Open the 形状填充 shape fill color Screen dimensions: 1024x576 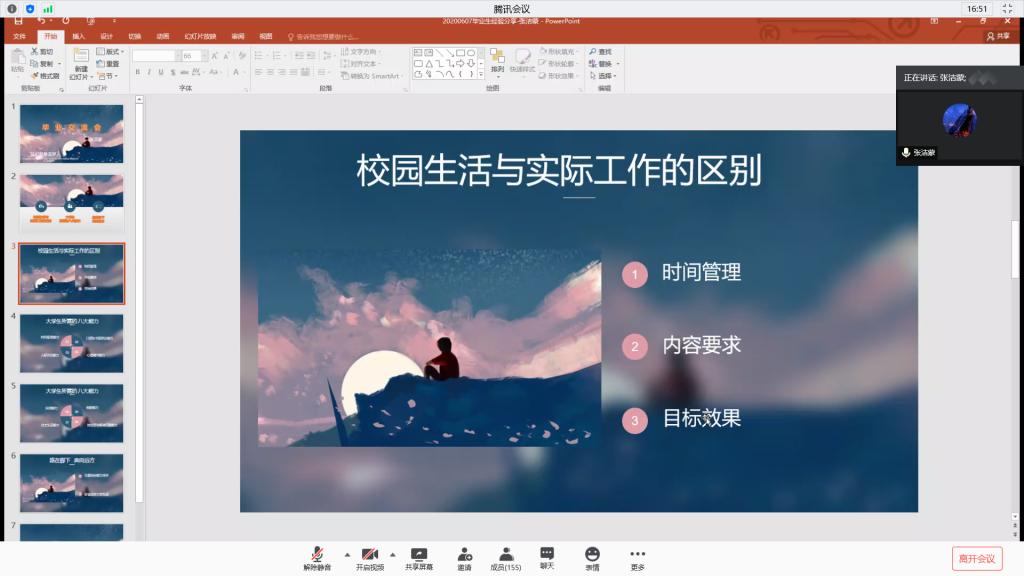560,52
